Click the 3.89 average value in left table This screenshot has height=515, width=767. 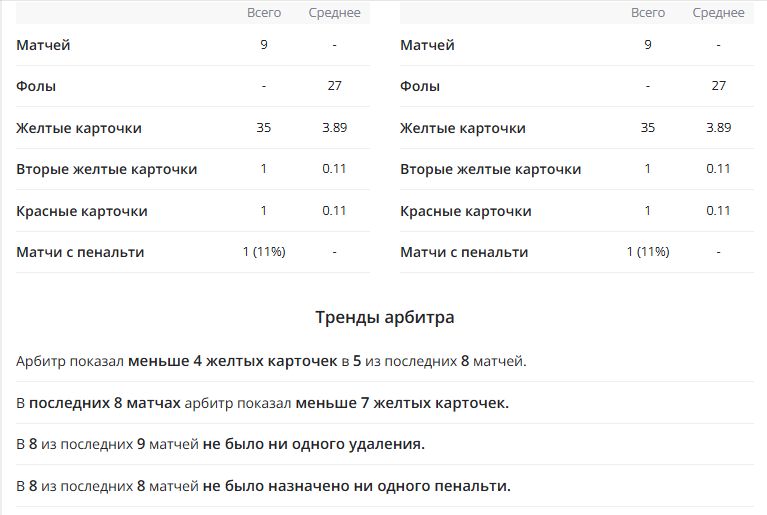pyautogui.click(x=335, y=128)
